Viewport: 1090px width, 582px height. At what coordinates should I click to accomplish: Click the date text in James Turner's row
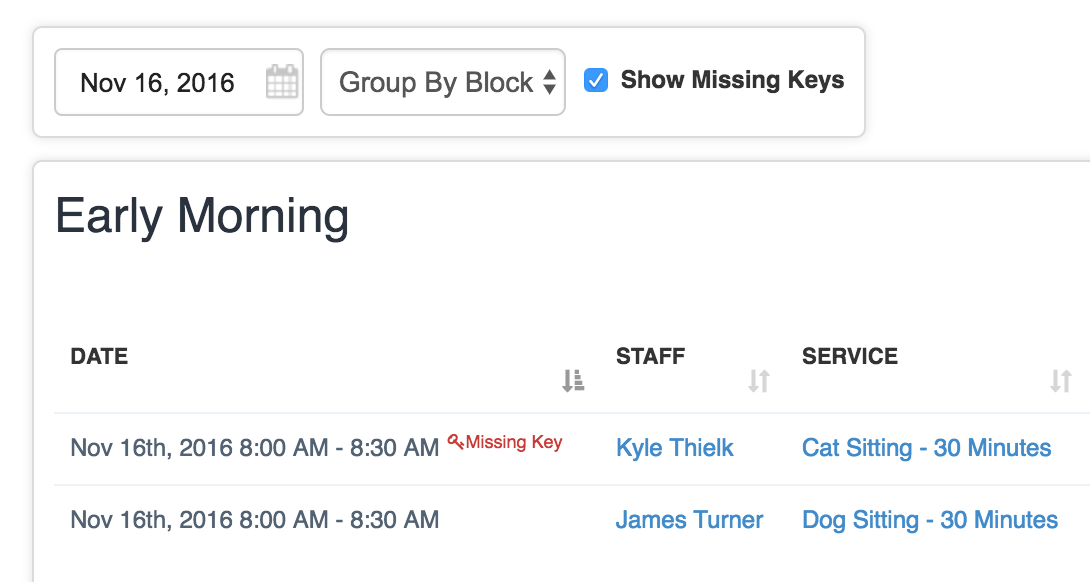point(254,519)
